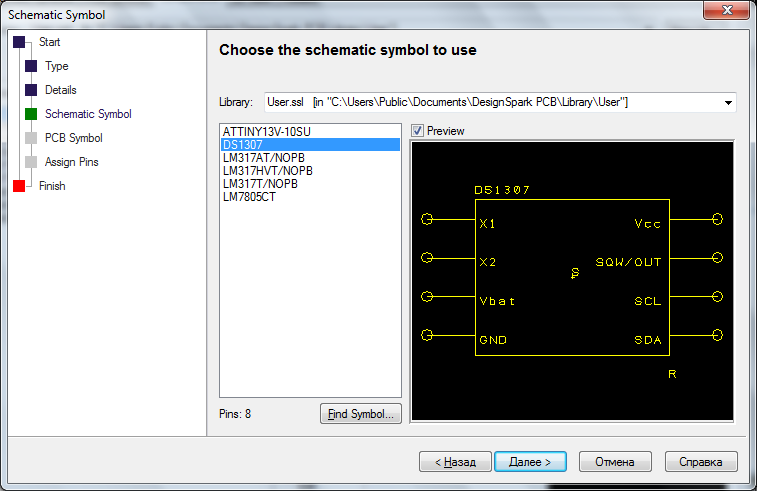The image size is (757, 491).
Task: Go to the Type wizard step label
Action: click(x=56, y=66)
